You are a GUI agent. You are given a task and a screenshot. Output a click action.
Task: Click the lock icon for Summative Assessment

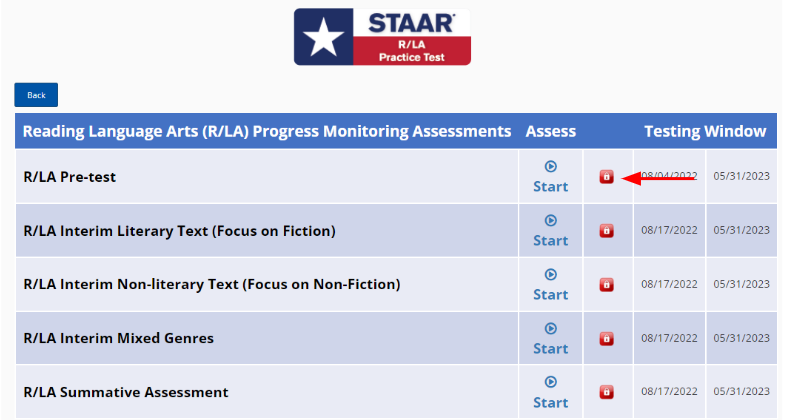(606, 392)
